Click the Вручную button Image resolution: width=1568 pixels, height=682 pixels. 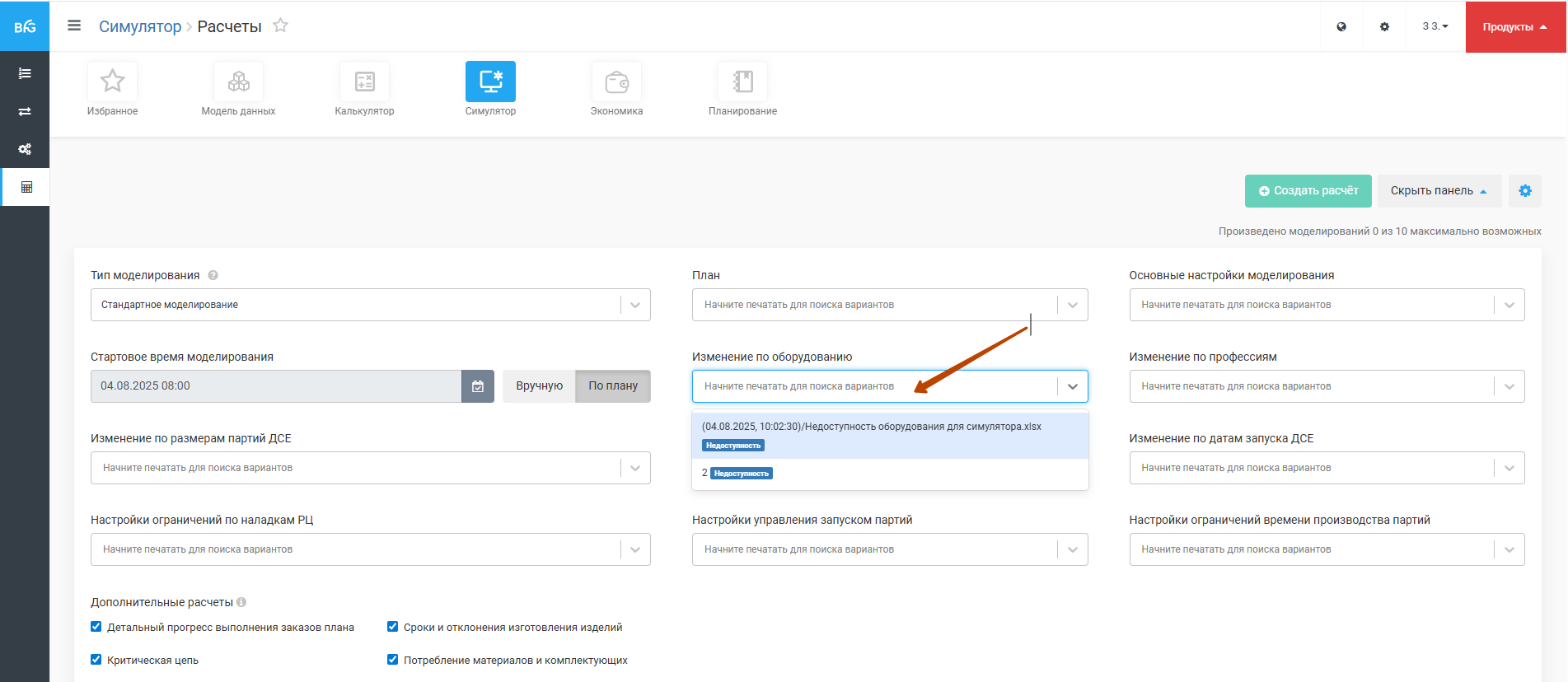tap(539, 386)
